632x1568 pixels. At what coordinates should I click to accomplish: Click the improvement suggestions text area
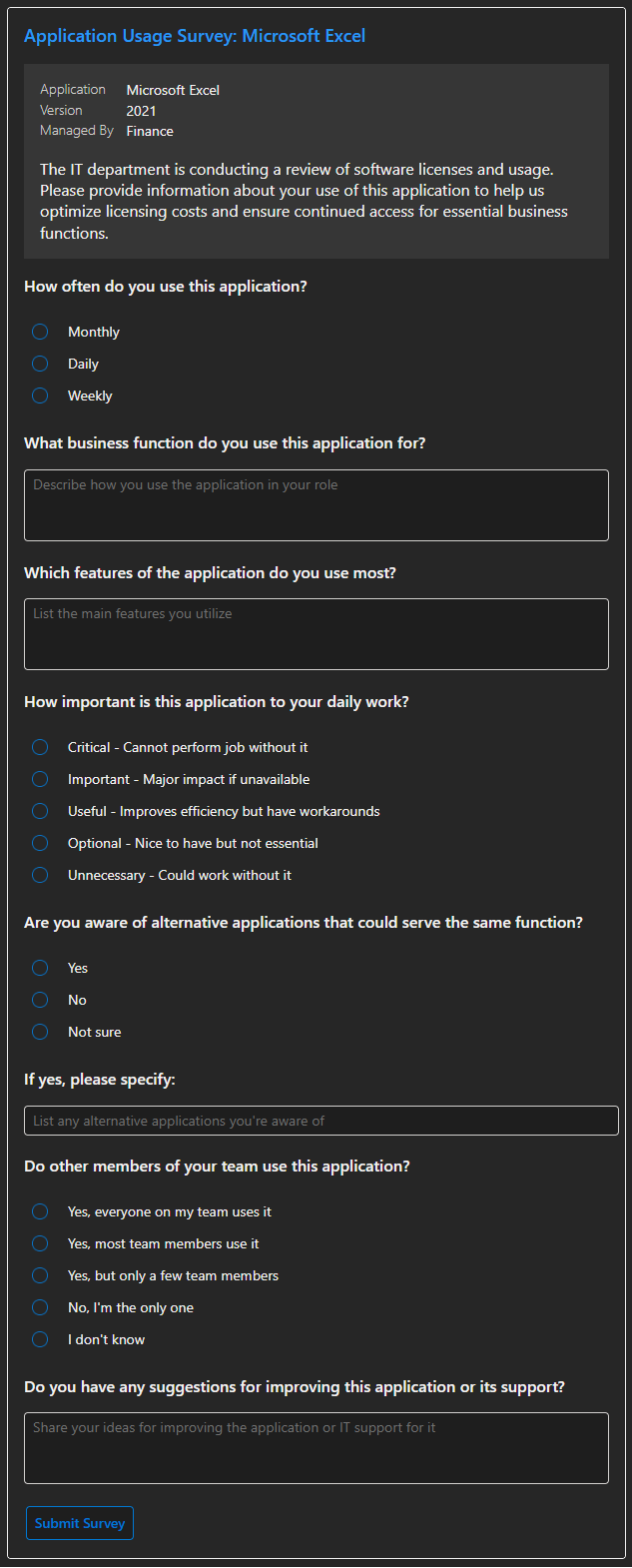(x=316, y=1448)
